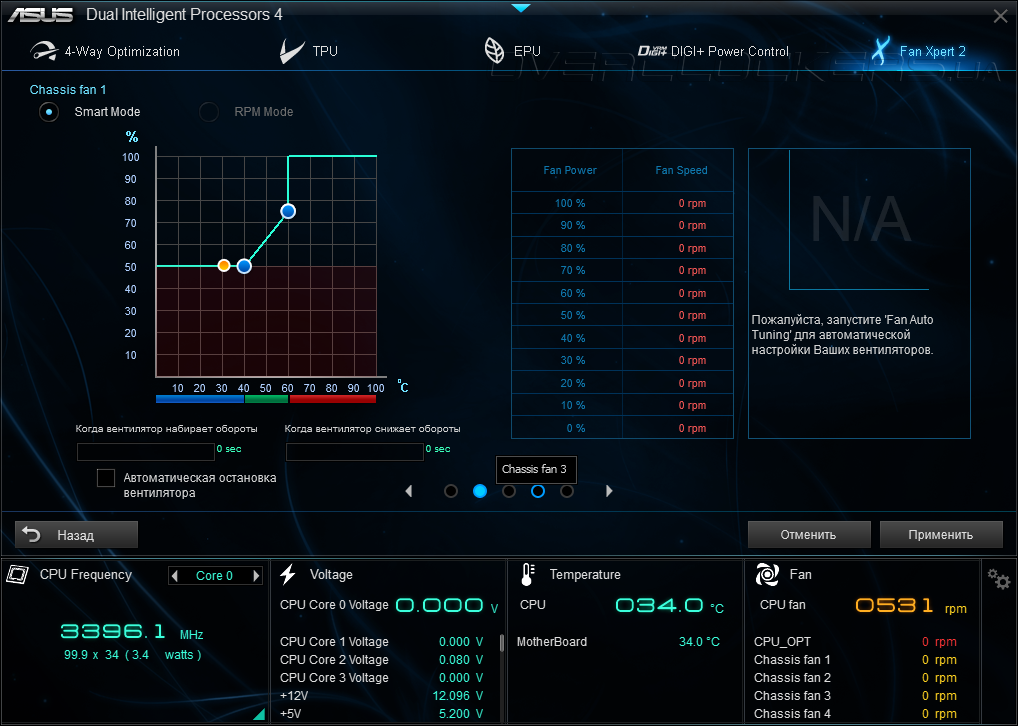Click the fan spin-down time field
The image size is (1018, 726).
pyautogui.click(x=354, y=451)
